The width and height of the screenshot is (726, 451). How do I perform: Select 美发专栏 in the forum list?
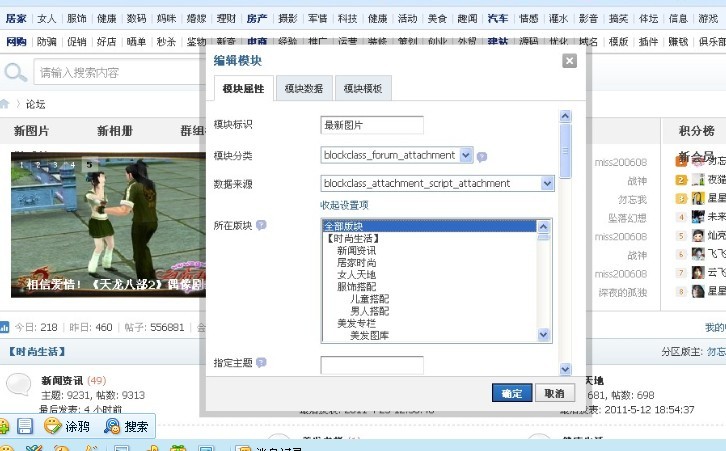429,323
